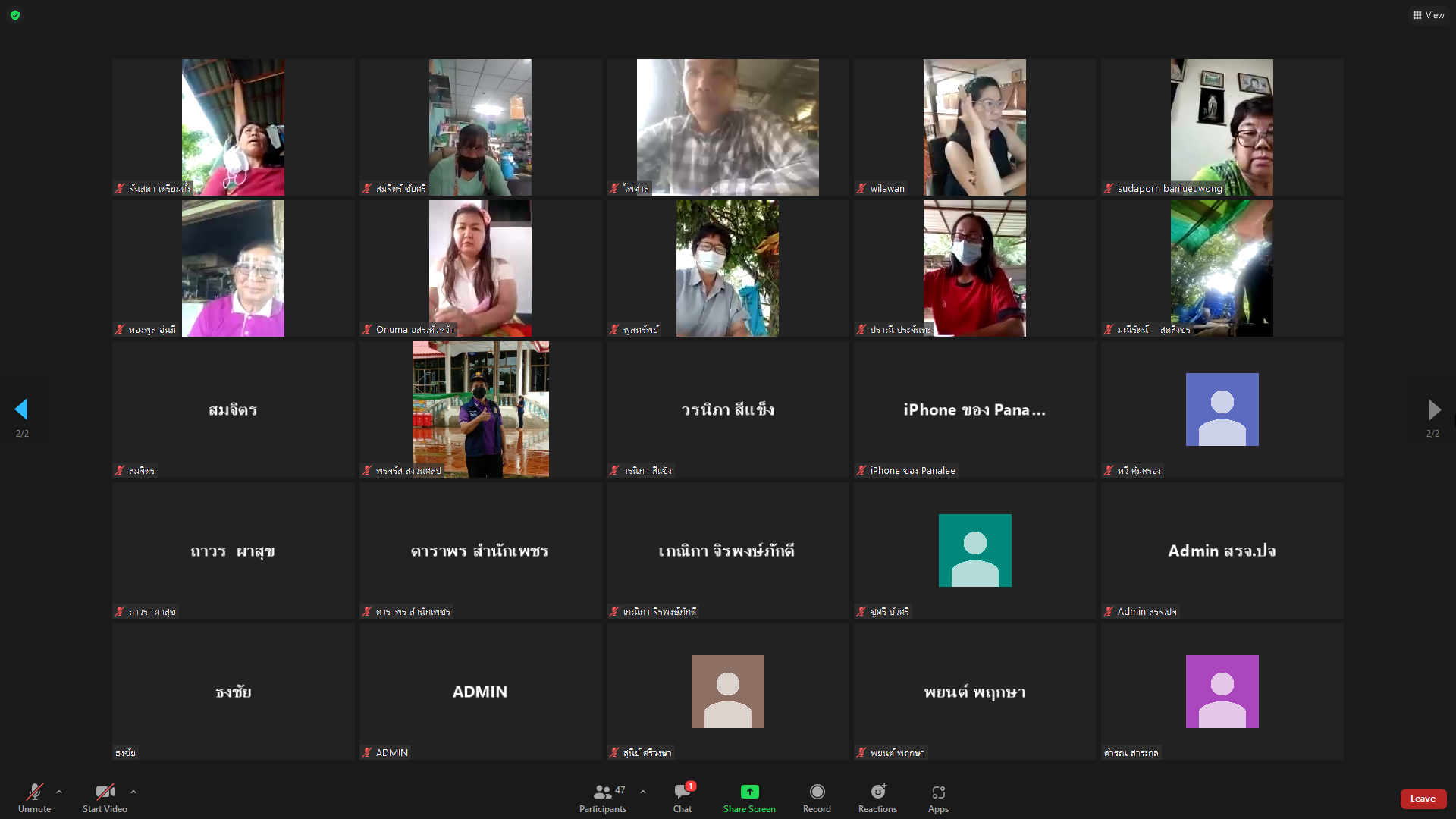This screenshot has height=819, width=1456.
Task: Open the View layout menu
Action: pos(1428,15)
